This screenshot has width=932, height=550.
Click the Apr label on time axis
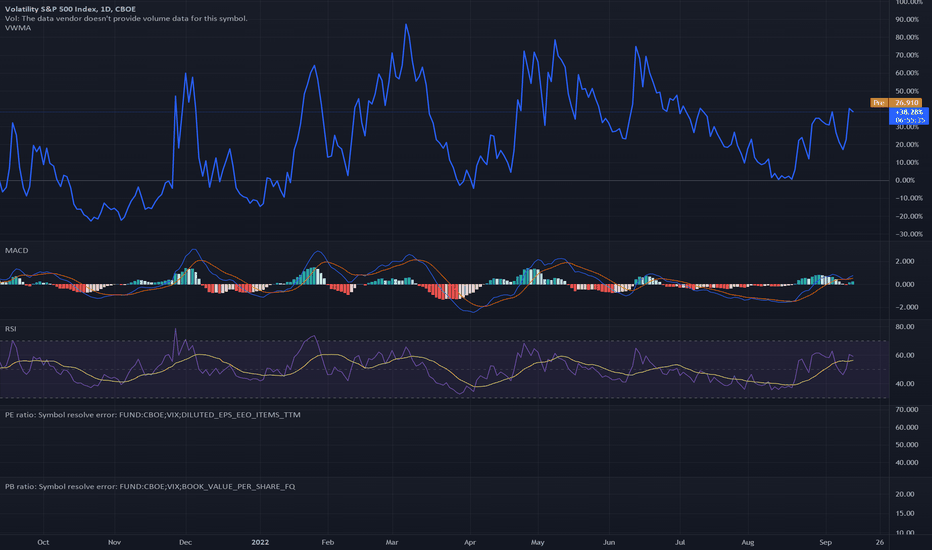coord(470,542)
